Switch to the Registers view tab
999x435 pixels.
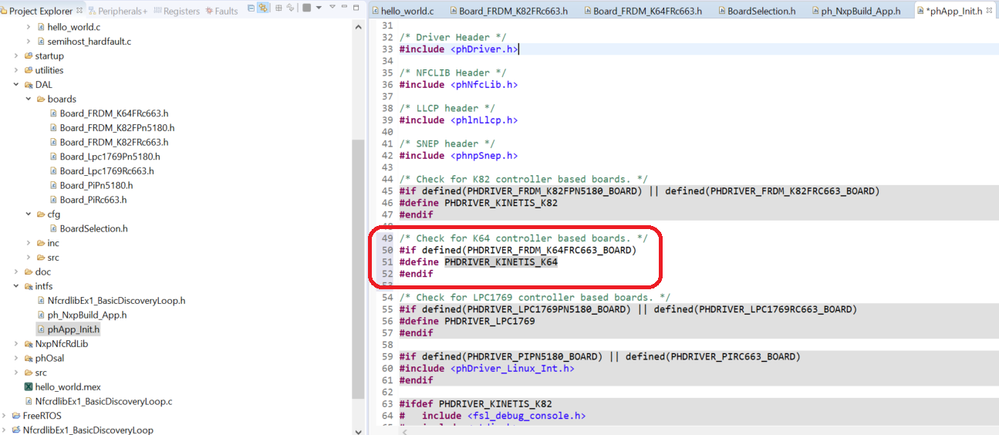coord(176,11)
